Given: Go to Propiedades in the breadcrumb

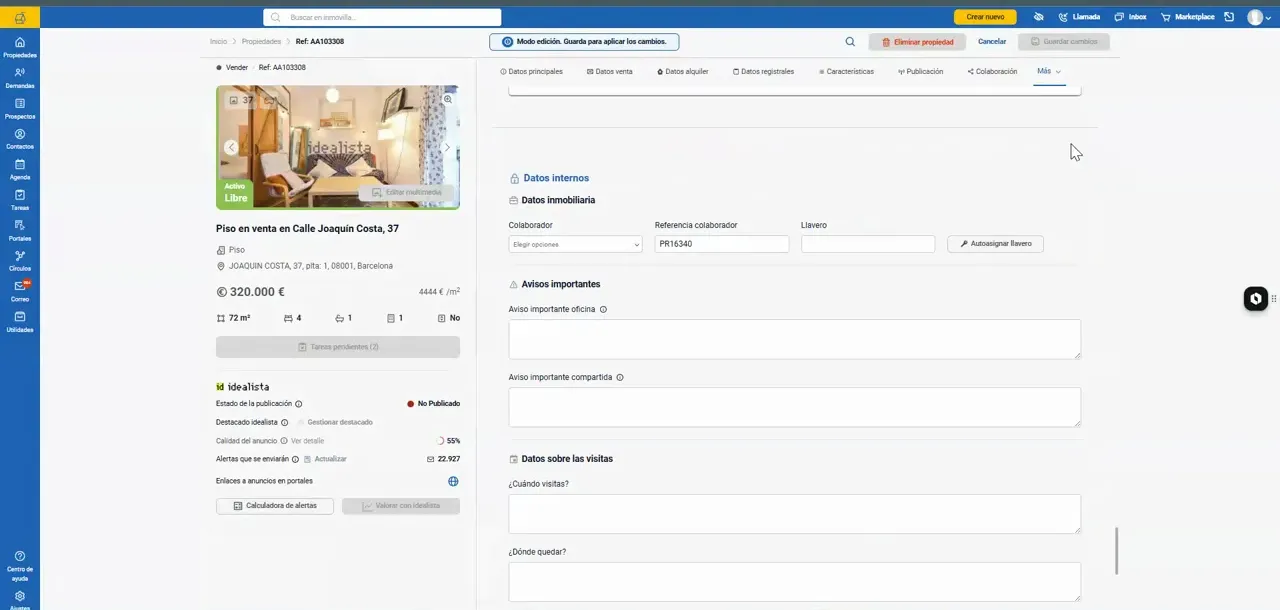Looking at the screenshot, I should [x=261, y=42].
